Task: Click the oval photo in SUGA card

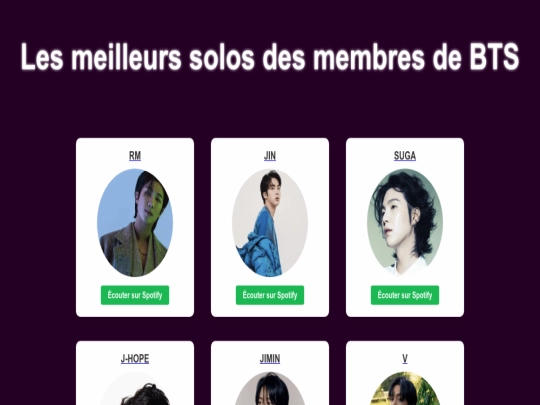Action: tap(405, 222)
